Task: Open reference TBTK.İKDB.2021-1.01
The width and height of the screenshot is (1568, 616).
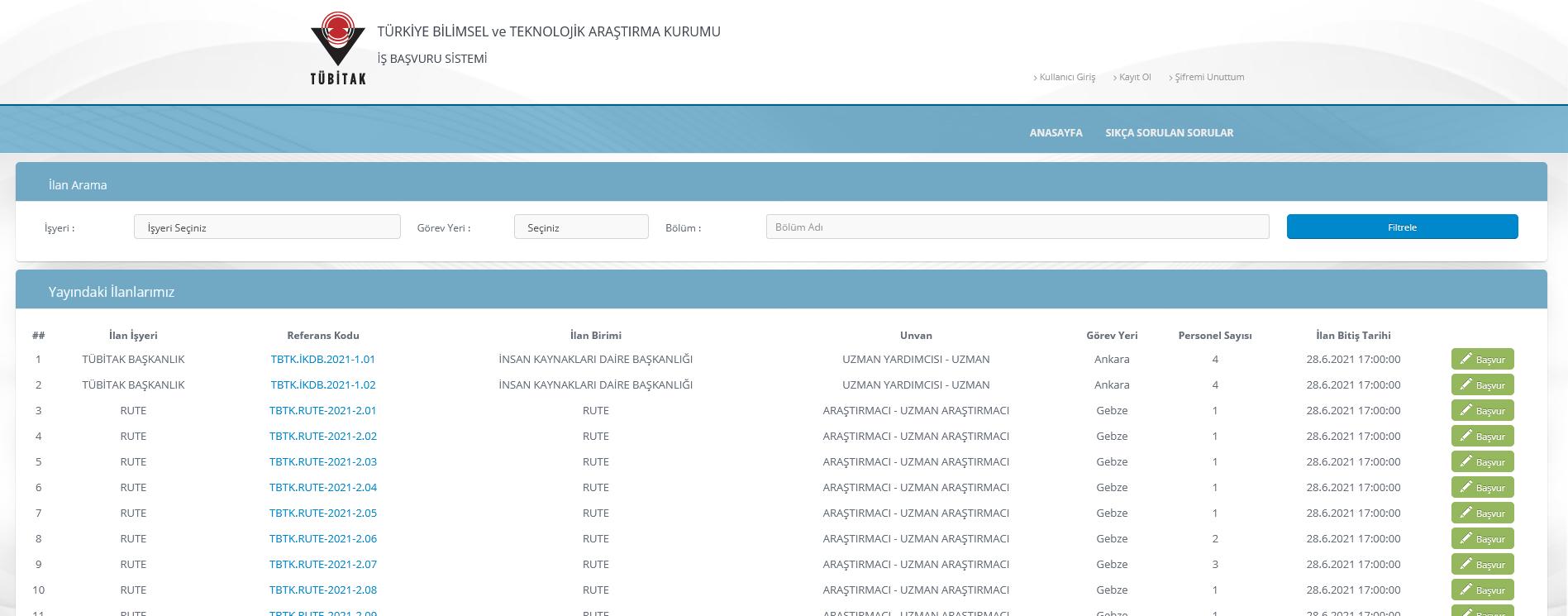Action: pos(323,359)
